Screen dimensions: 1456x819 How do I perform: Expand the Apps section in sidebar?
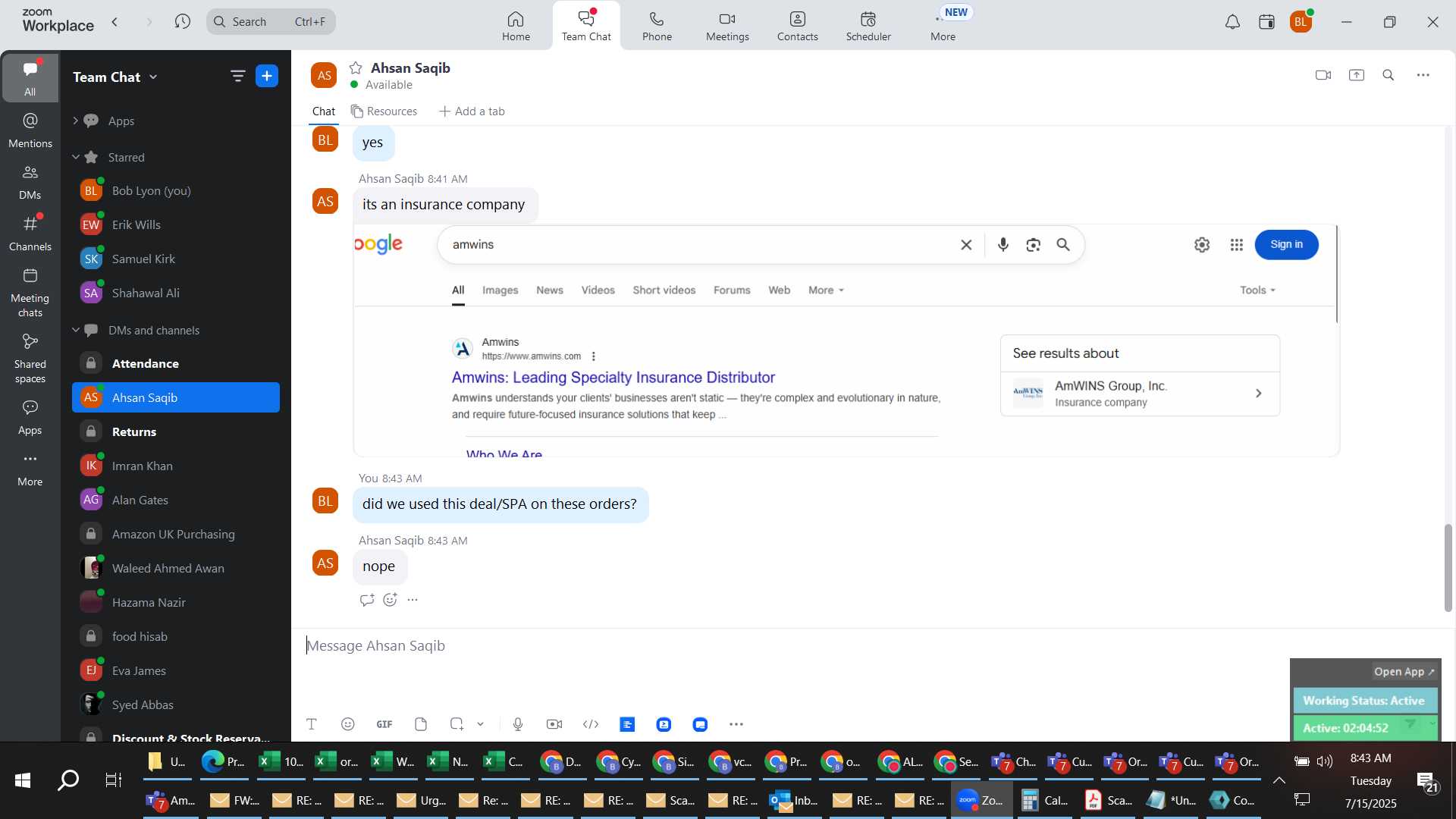[x=75, y=121]
